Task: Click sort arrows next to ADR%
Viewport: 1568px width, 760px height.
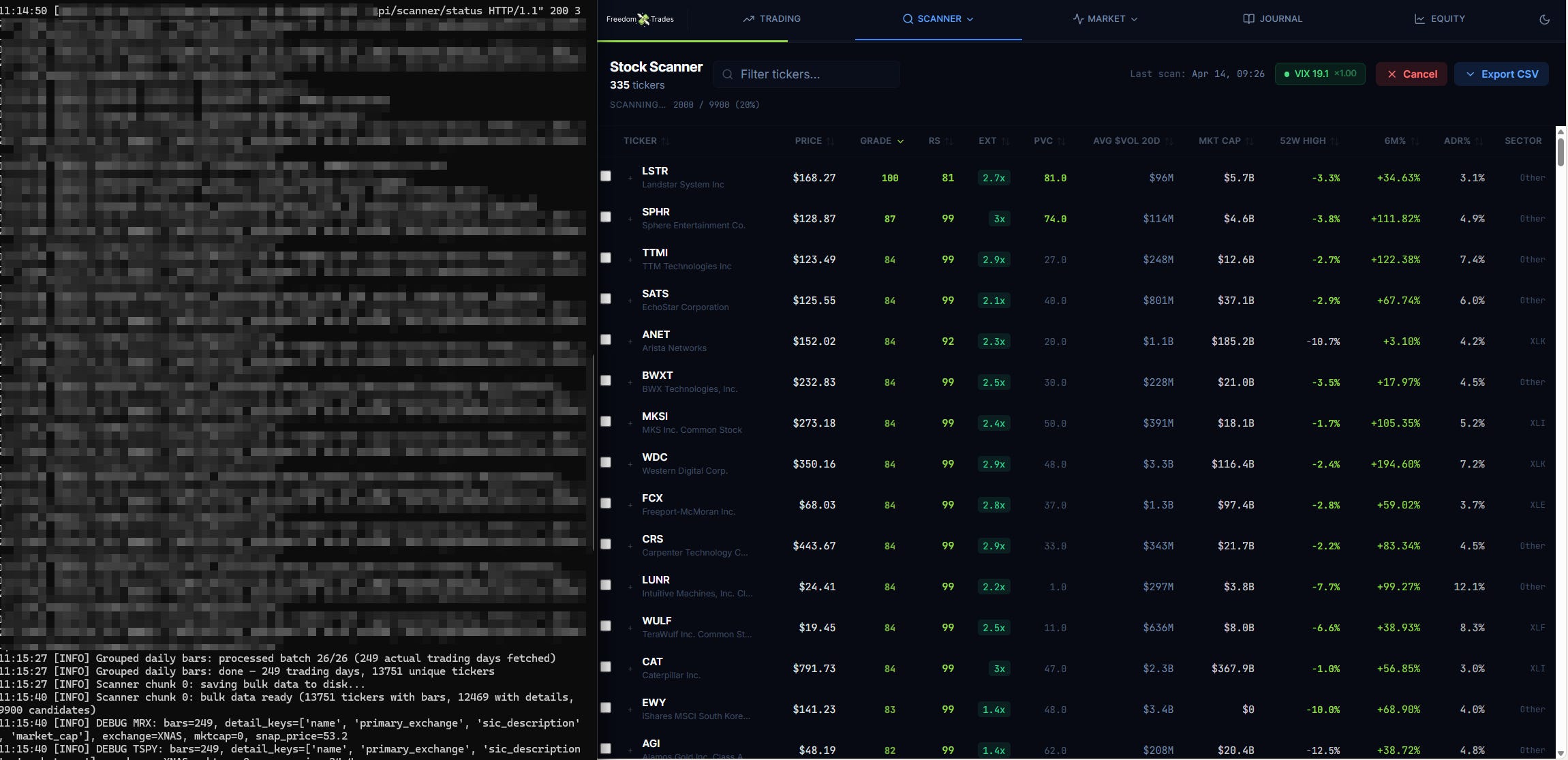Action: tap(1479, 141)
